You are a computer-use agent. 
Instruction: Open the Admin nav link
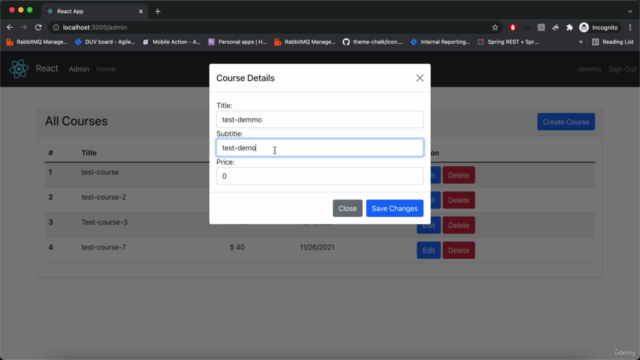(79, 69)
